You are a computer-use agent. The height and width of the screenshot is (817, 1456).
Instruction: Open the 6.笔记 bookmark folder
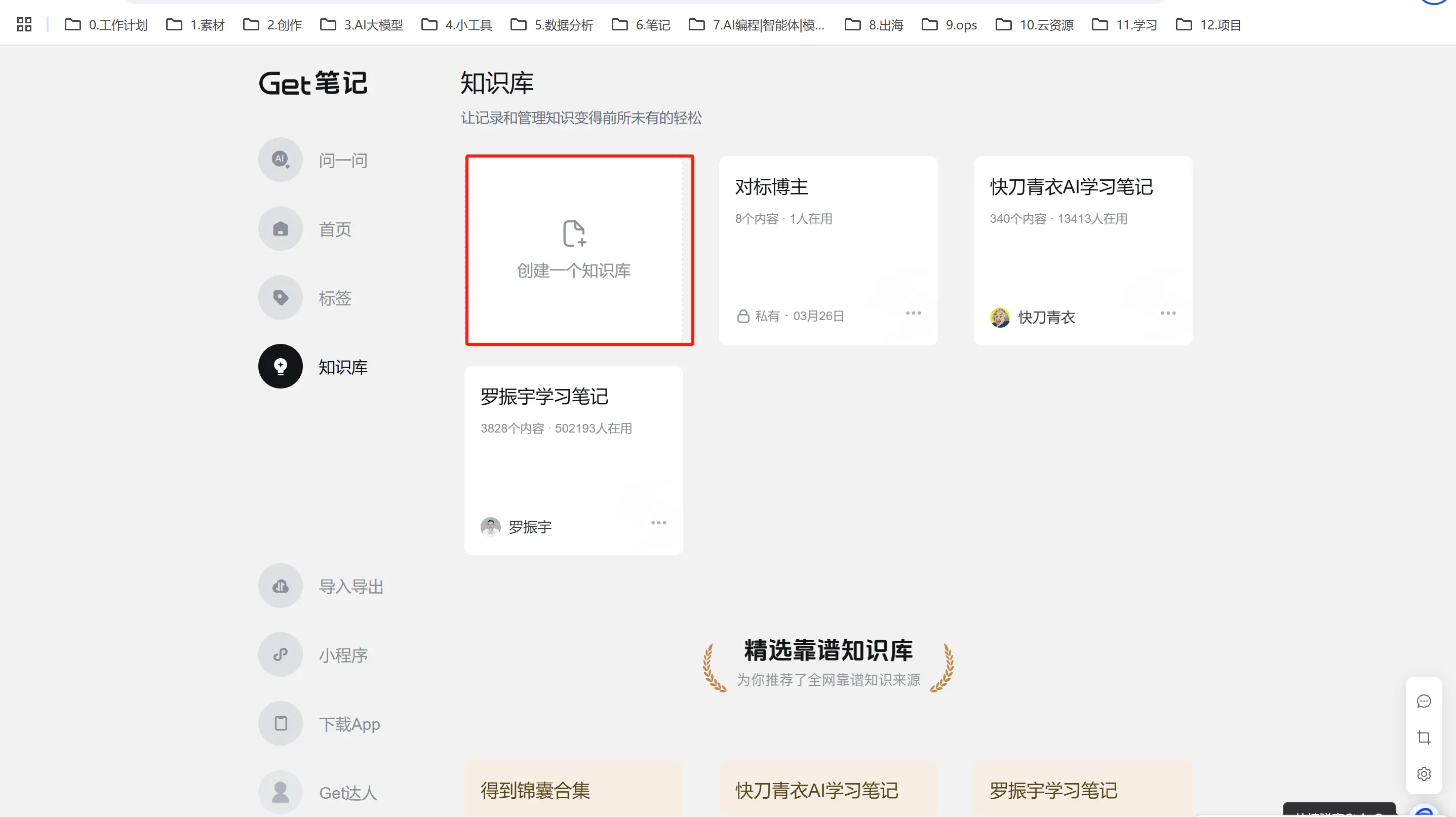tap(641, 25)
